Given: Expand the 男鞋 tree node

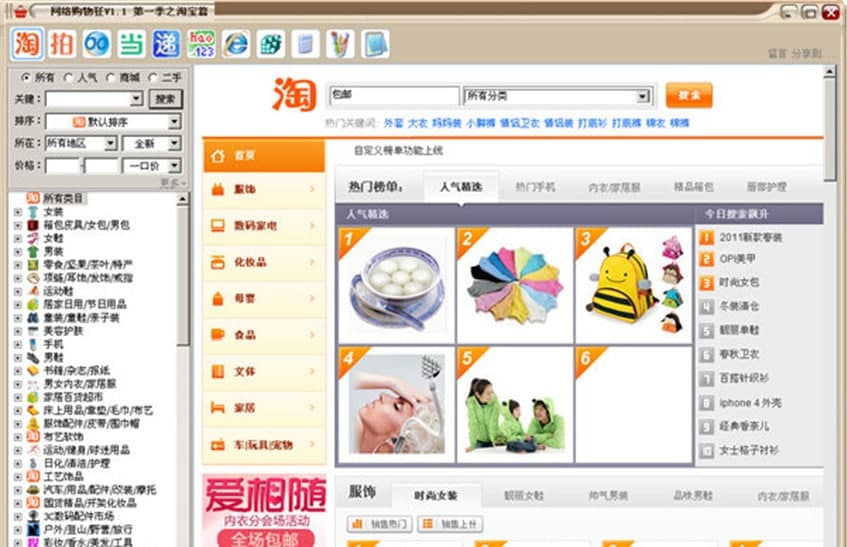Looking at the screenshot, I should click(x=18, y=357).
